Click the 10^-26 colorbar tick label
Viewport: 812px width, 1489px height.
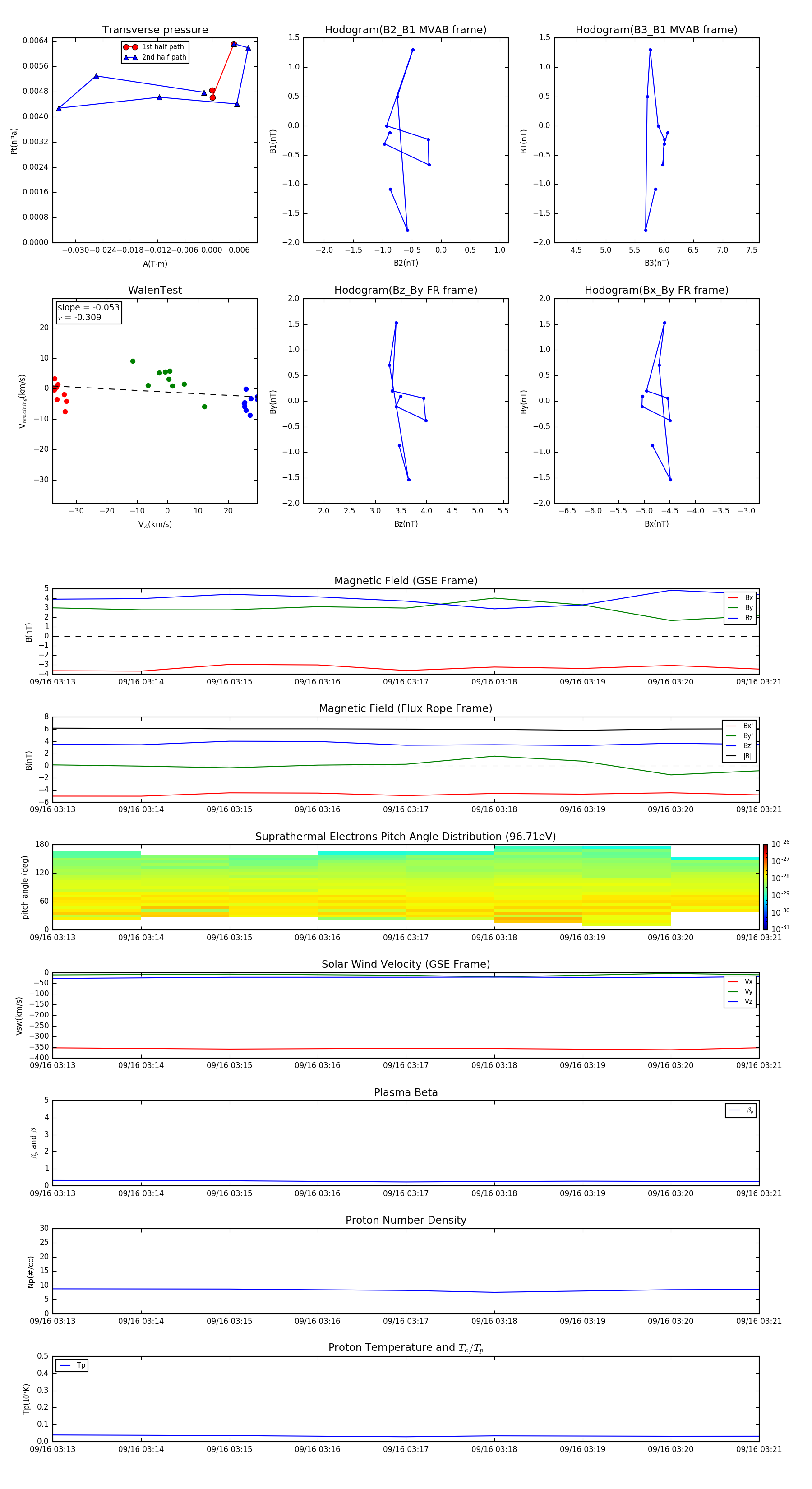780,844
